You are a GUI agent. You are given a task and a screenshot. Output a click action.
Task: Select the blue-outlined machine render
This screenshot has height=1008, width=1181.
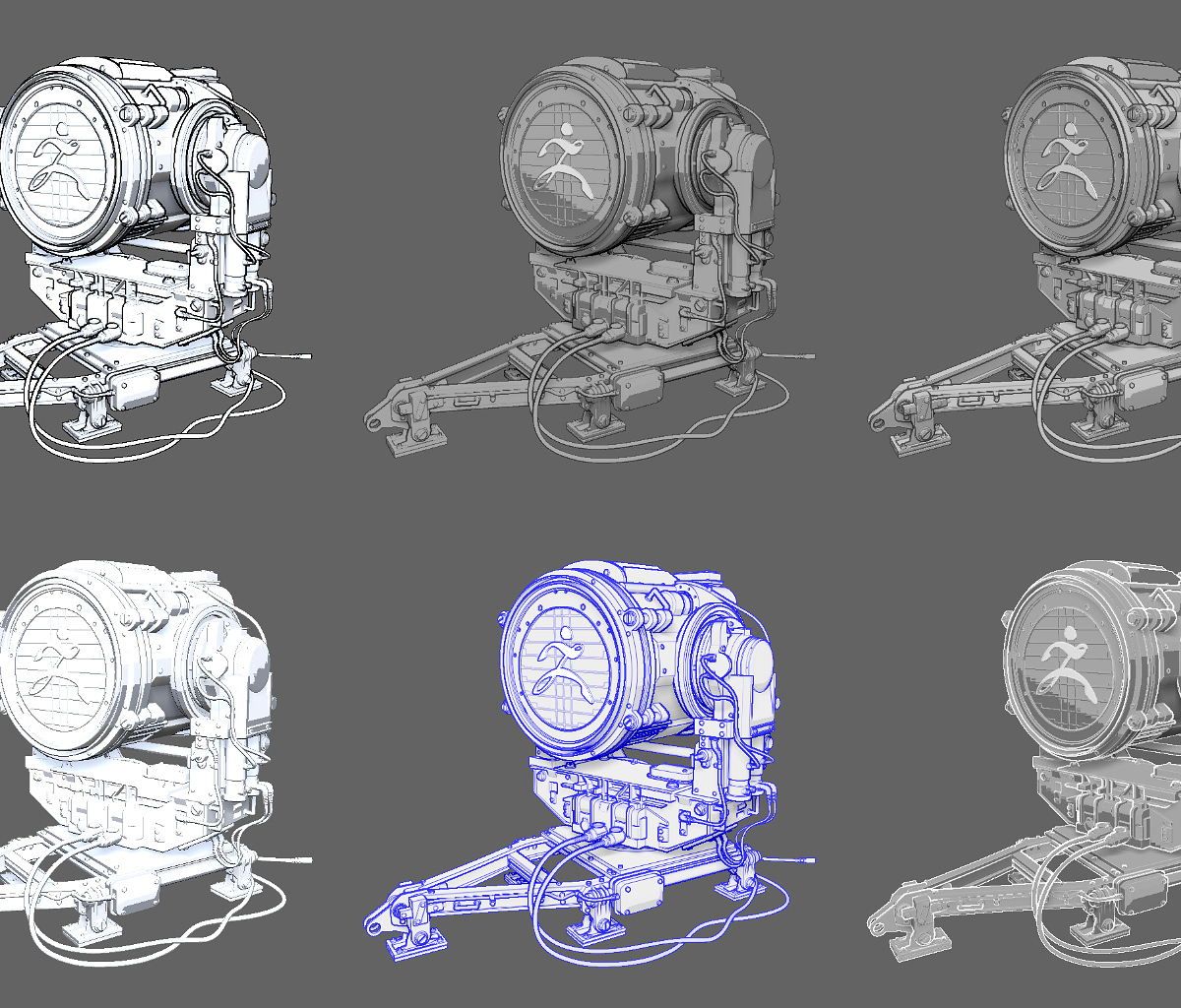590,763
